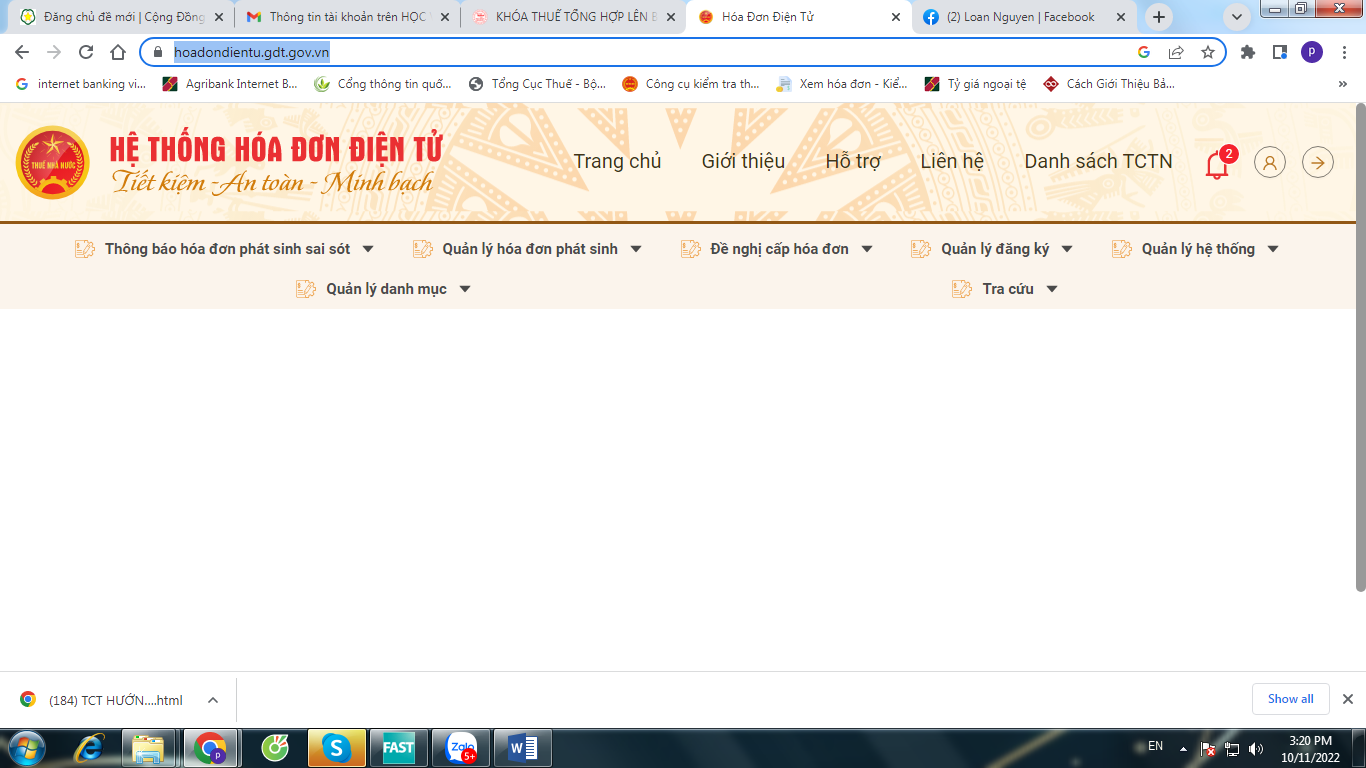Open Chrome extensions puzzle icon
The width and height of the screenshot is (1366, 768).
click(x=1248, y=52)
